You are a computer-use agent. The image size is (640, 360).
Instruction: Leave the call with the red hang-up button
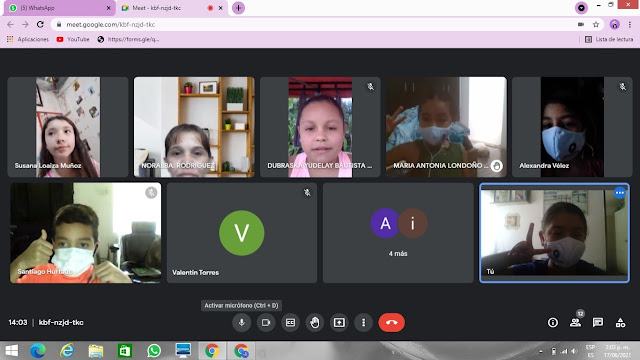pyautogui.click(x=391, y=322)
